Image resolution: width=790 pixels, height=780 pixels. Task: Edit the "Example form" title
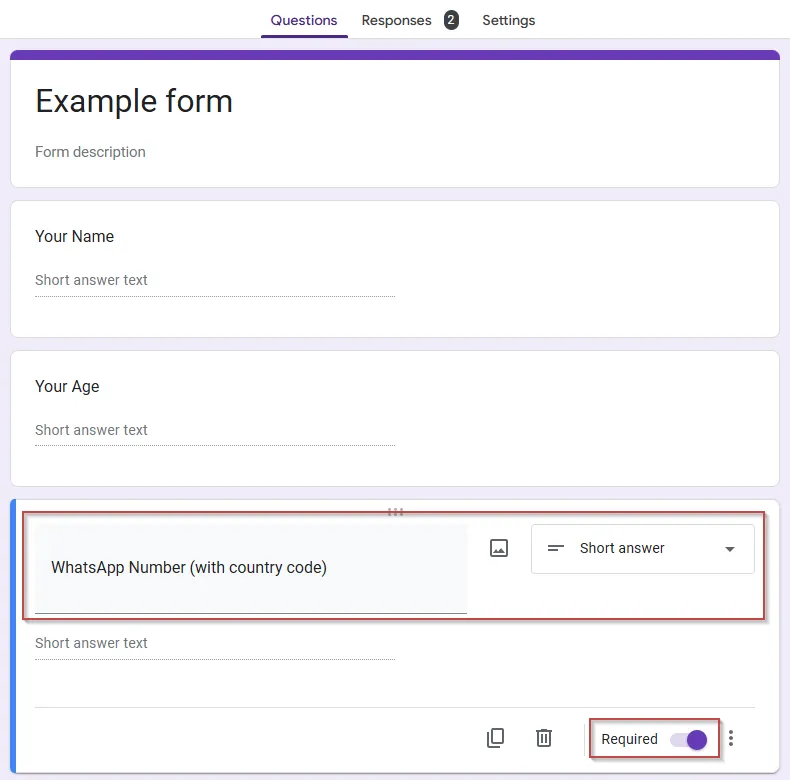click(134, 101)
